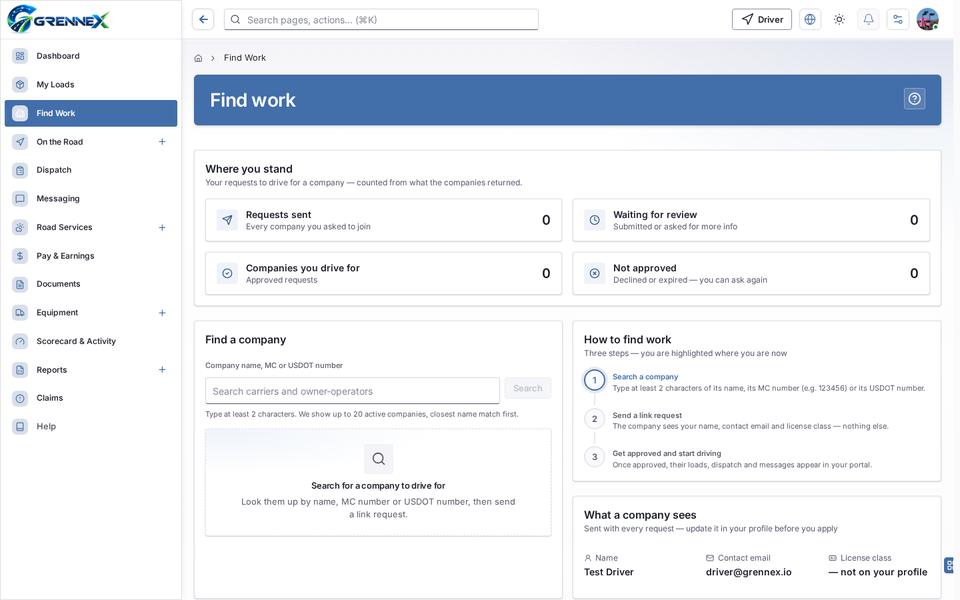Open Dispatch in the sidebar
This screenshot has width=960, height=600.
91,170
